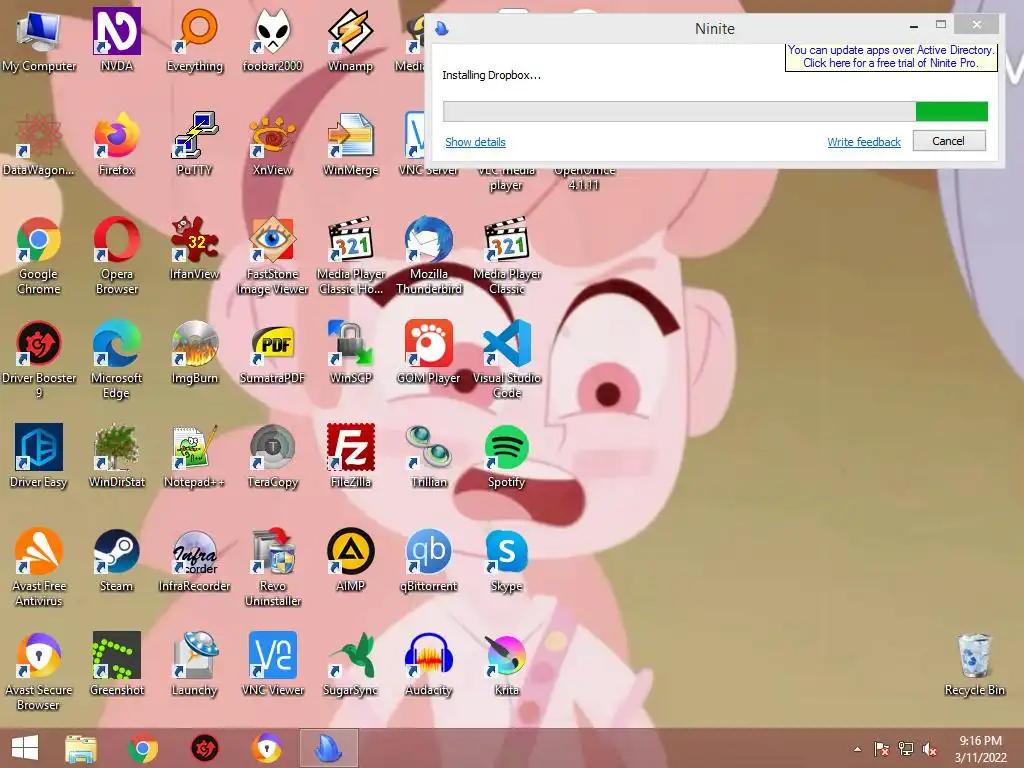
Task: Select the DataWagon desktop shortcut
Action: [39, 144]
